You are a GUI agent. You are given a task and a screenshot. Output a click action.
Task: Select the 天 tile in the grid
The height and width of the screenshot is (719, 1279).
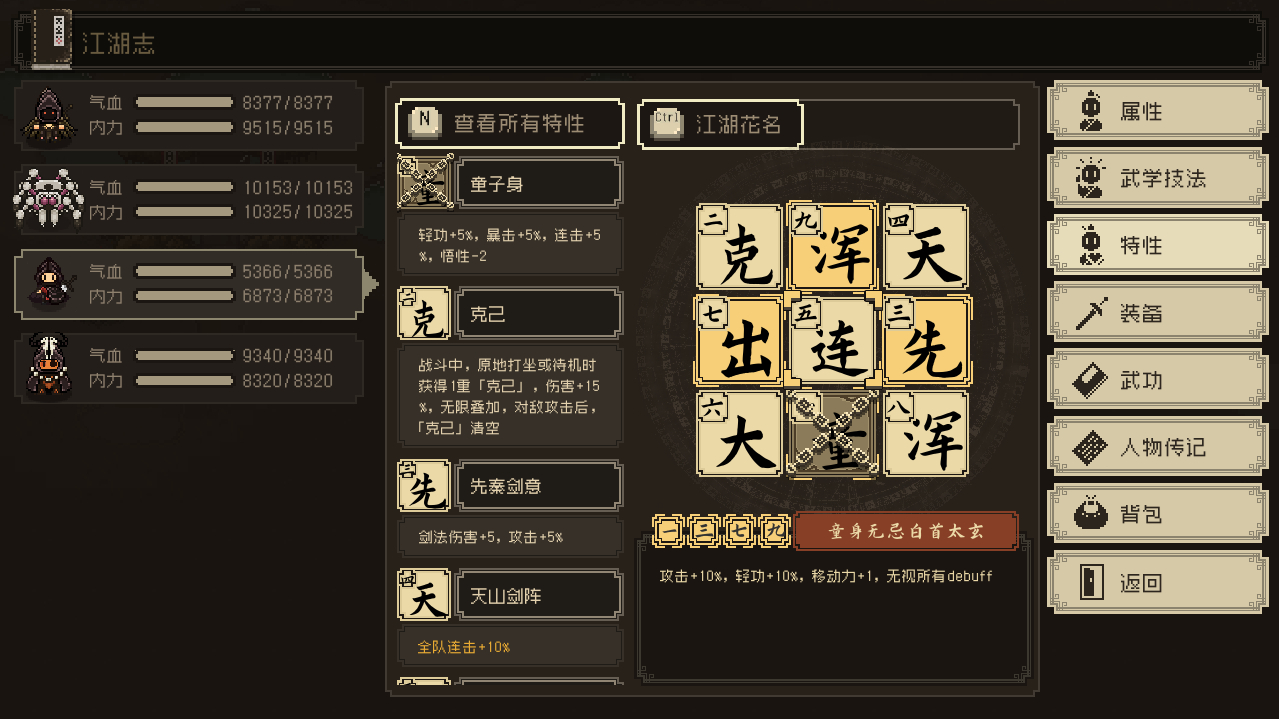[x=925, y=249]
